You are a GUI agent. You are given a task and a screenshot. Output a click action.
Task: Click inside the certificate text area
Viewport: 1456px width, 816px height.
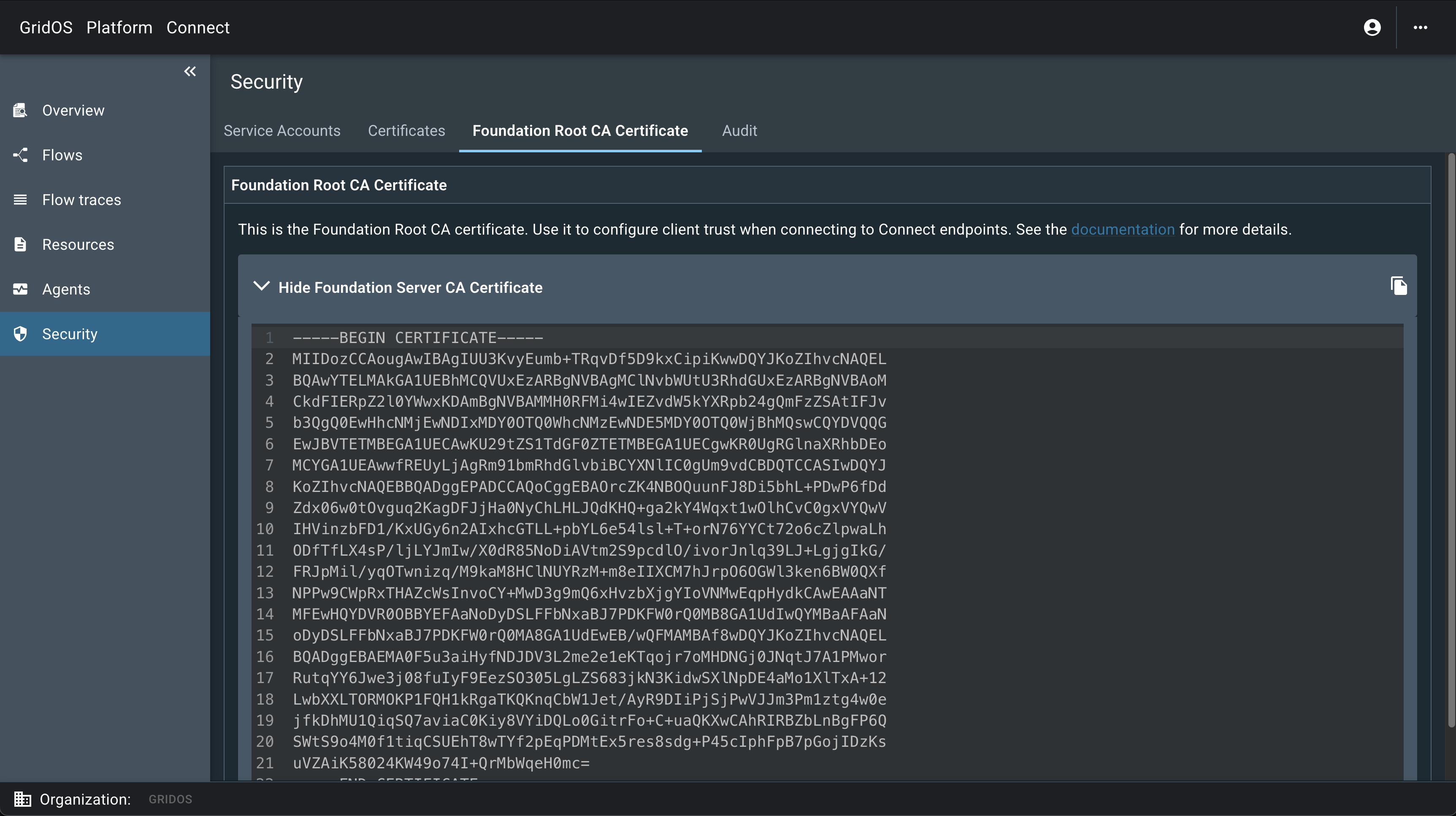[678, 537]
